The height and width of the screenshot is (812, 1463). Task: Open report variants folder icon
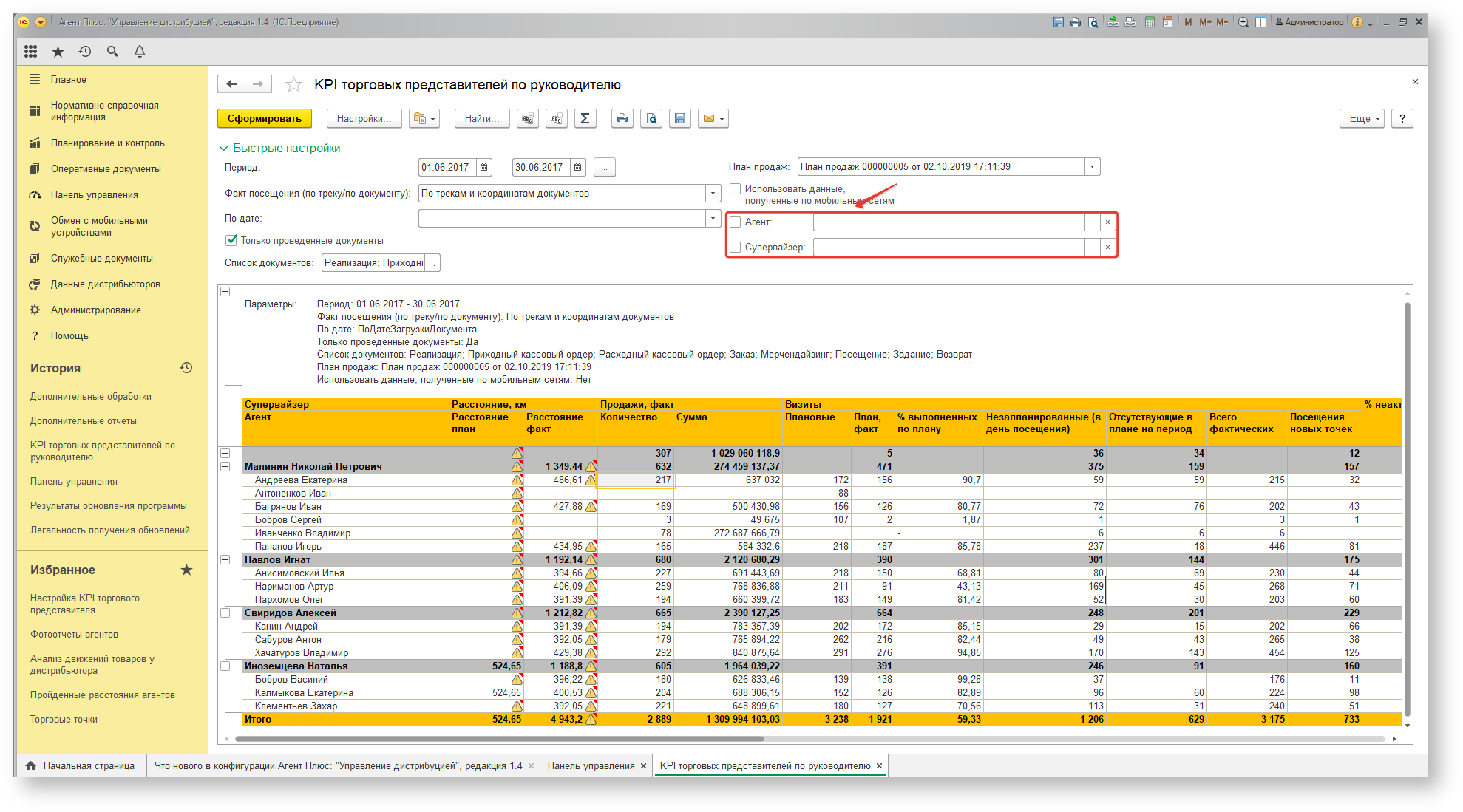pyautogui.click(x=424, y=118)
